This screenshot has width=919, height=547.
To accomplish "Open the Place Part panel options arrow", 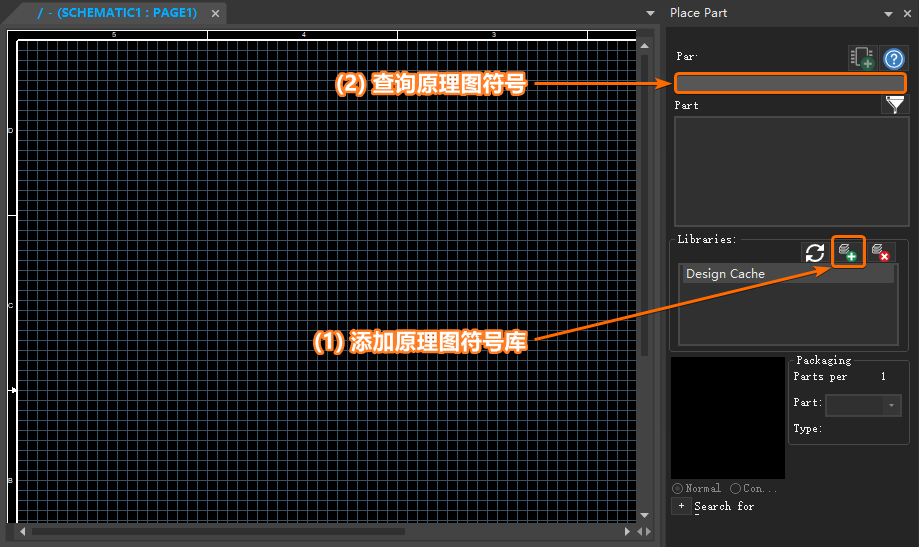I will click(888, 14).
